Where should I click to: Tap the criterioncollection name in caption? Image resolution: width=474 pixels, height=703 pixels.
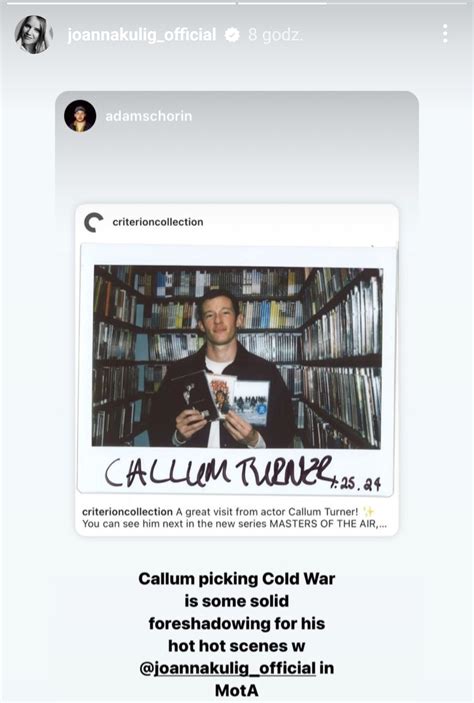[x=127, y=512]
